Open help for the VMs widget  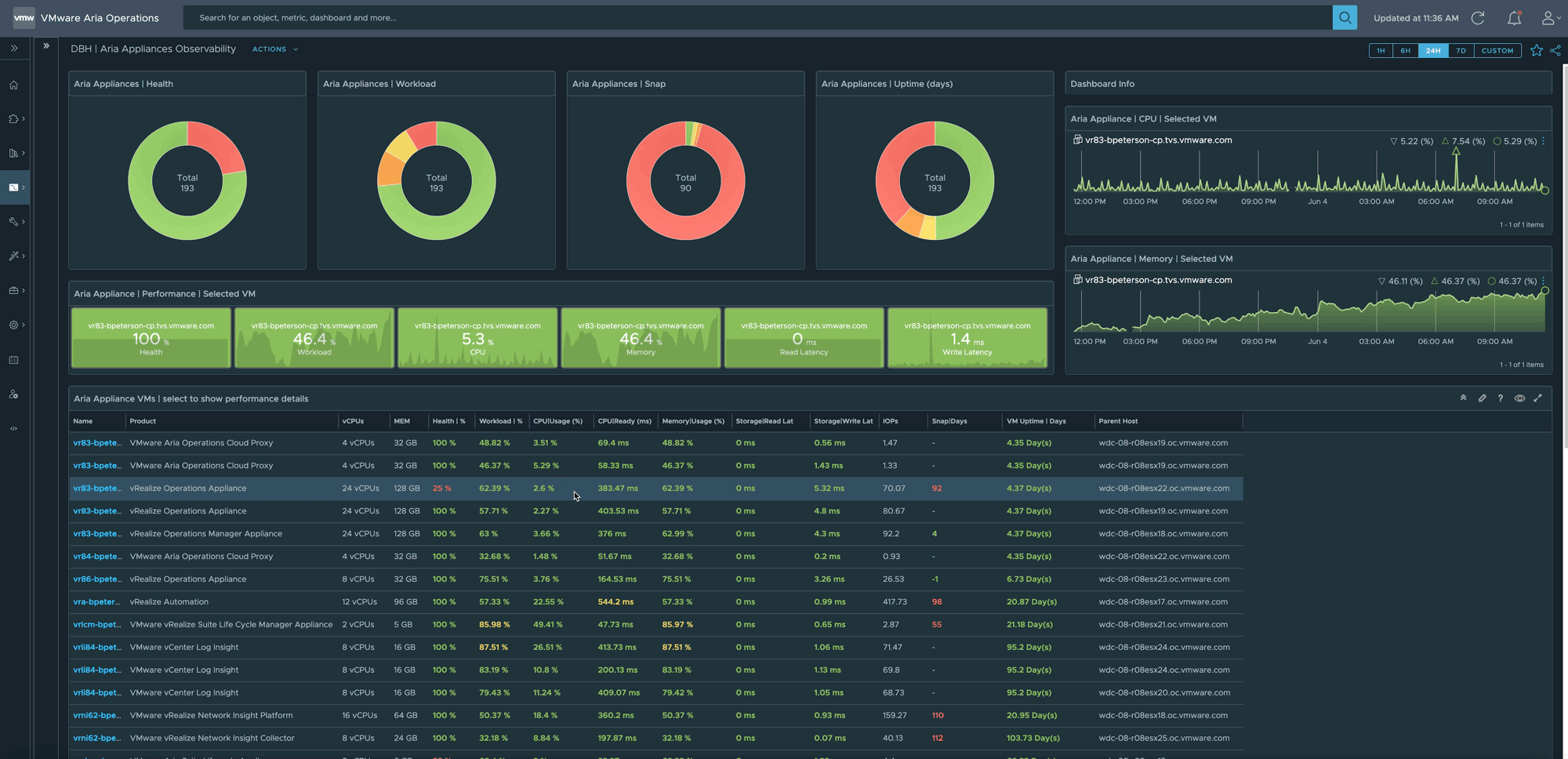point(1501,398)
